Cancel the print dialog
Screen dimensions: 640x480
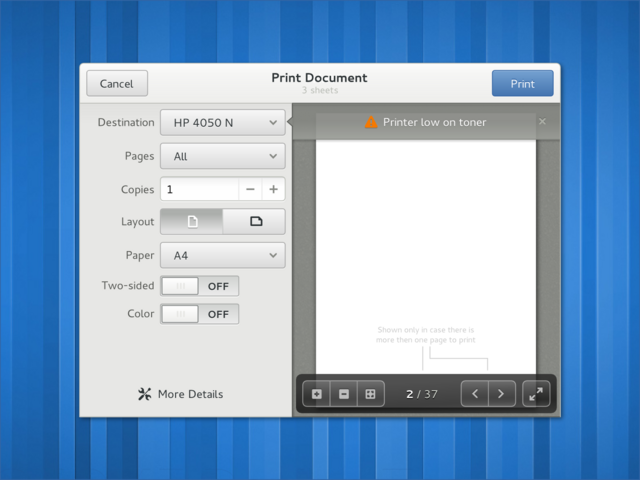(x=117, y=83)
